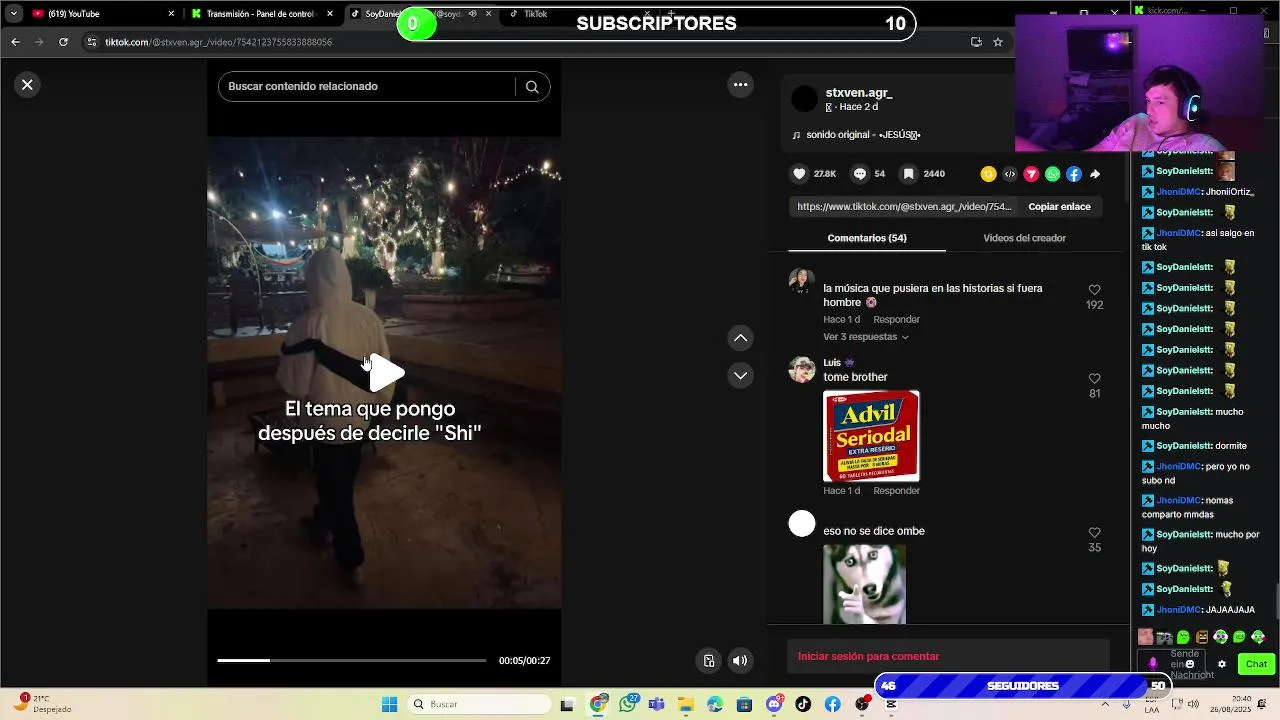The image size is (1280, 720).
Task: Share video to WhatsApp
Action: coord(1052,174)
